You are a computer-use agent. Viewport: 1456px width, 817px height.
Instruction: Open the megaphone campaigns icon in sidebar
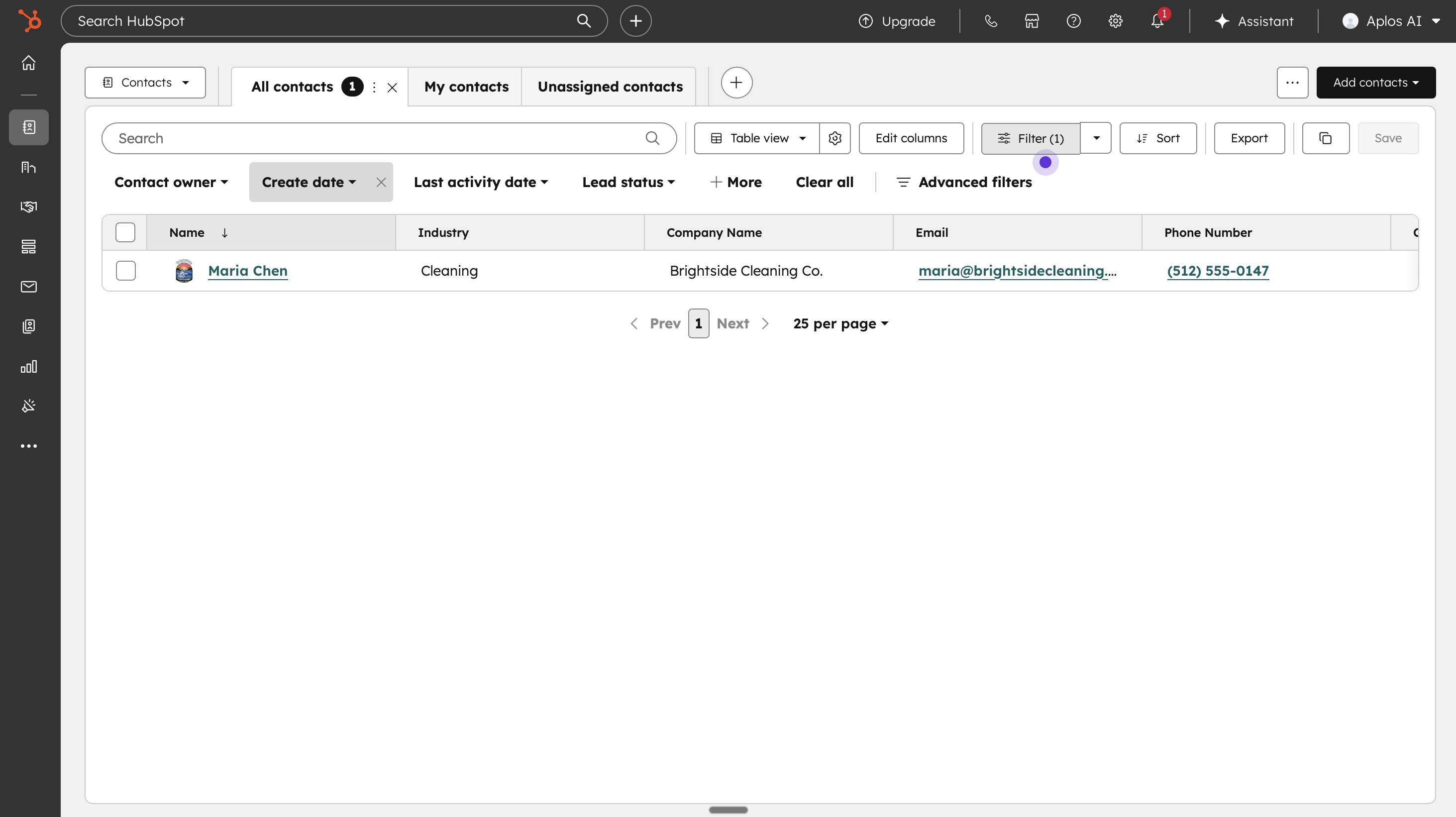click(x=28, y=406)
